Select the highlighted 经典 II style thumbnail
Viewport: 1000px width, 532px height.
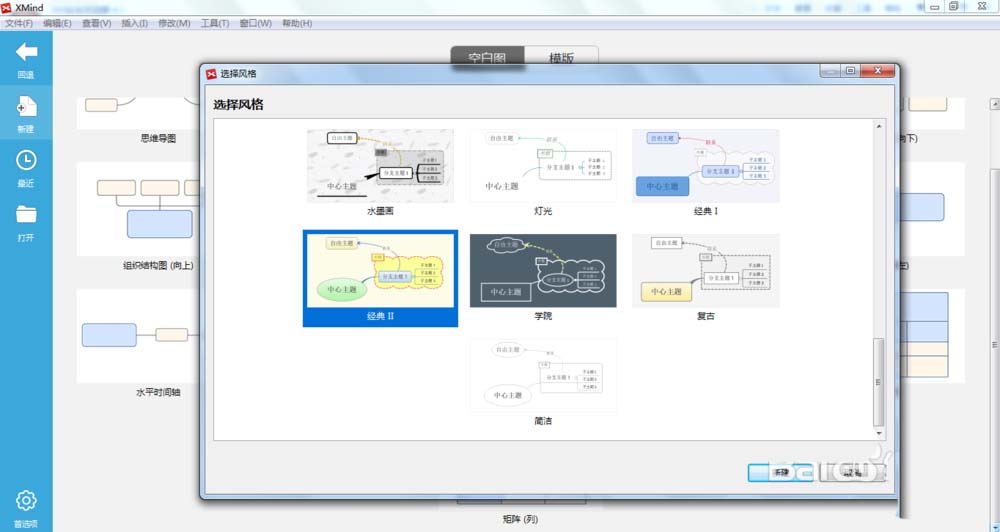(x=380, y=270)
